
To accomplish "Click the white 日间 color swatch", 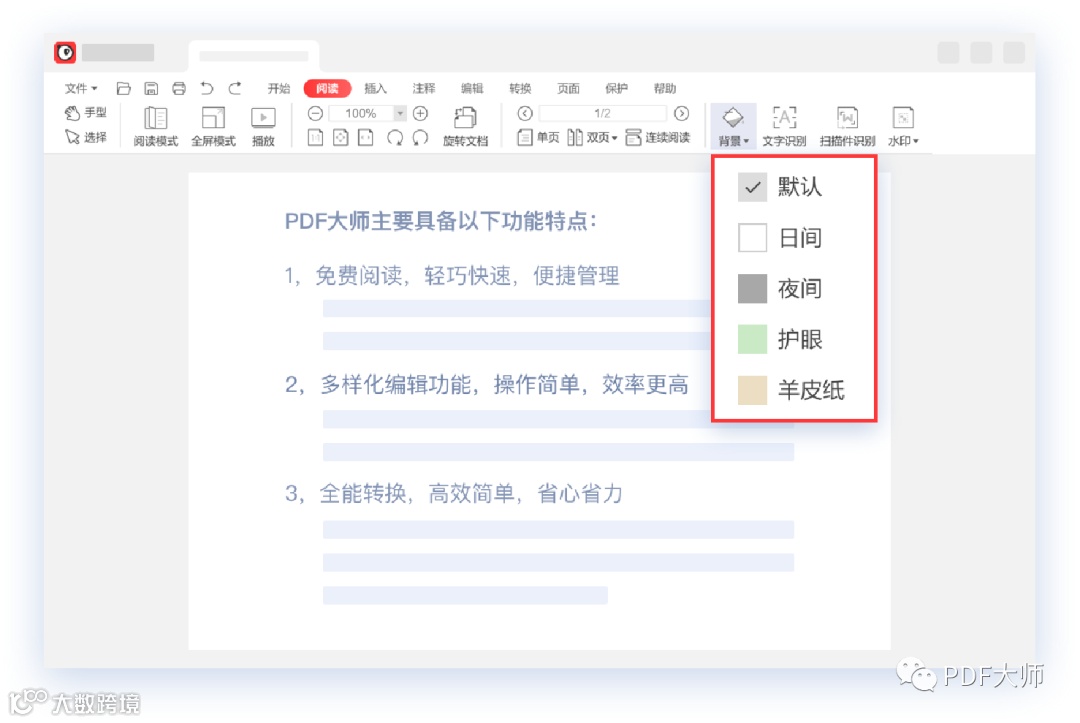I will (x=752, y=238).
